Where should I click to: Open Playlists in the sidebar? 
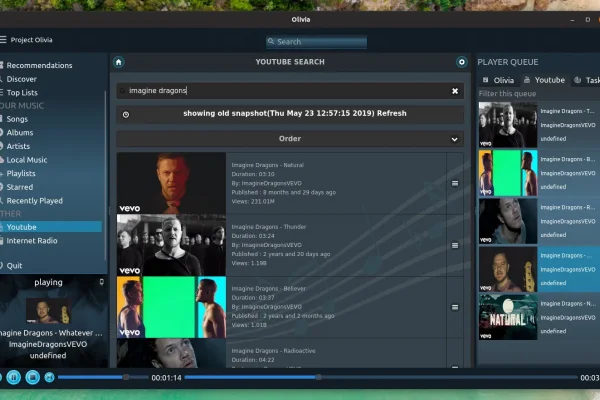point(19,173)
